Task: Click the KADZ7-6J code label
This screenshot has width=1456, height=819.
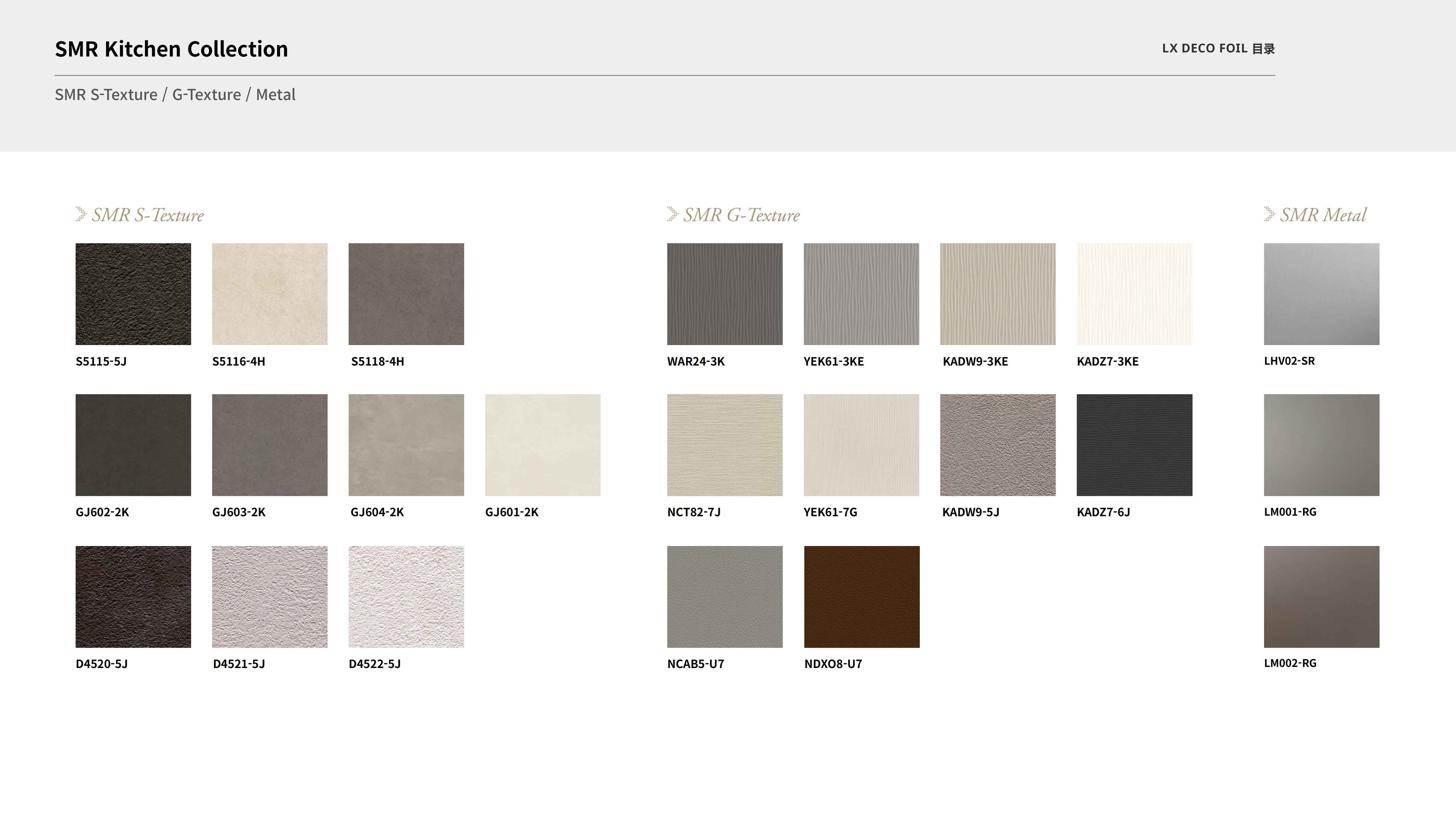Action: (x=1103, y=512)
